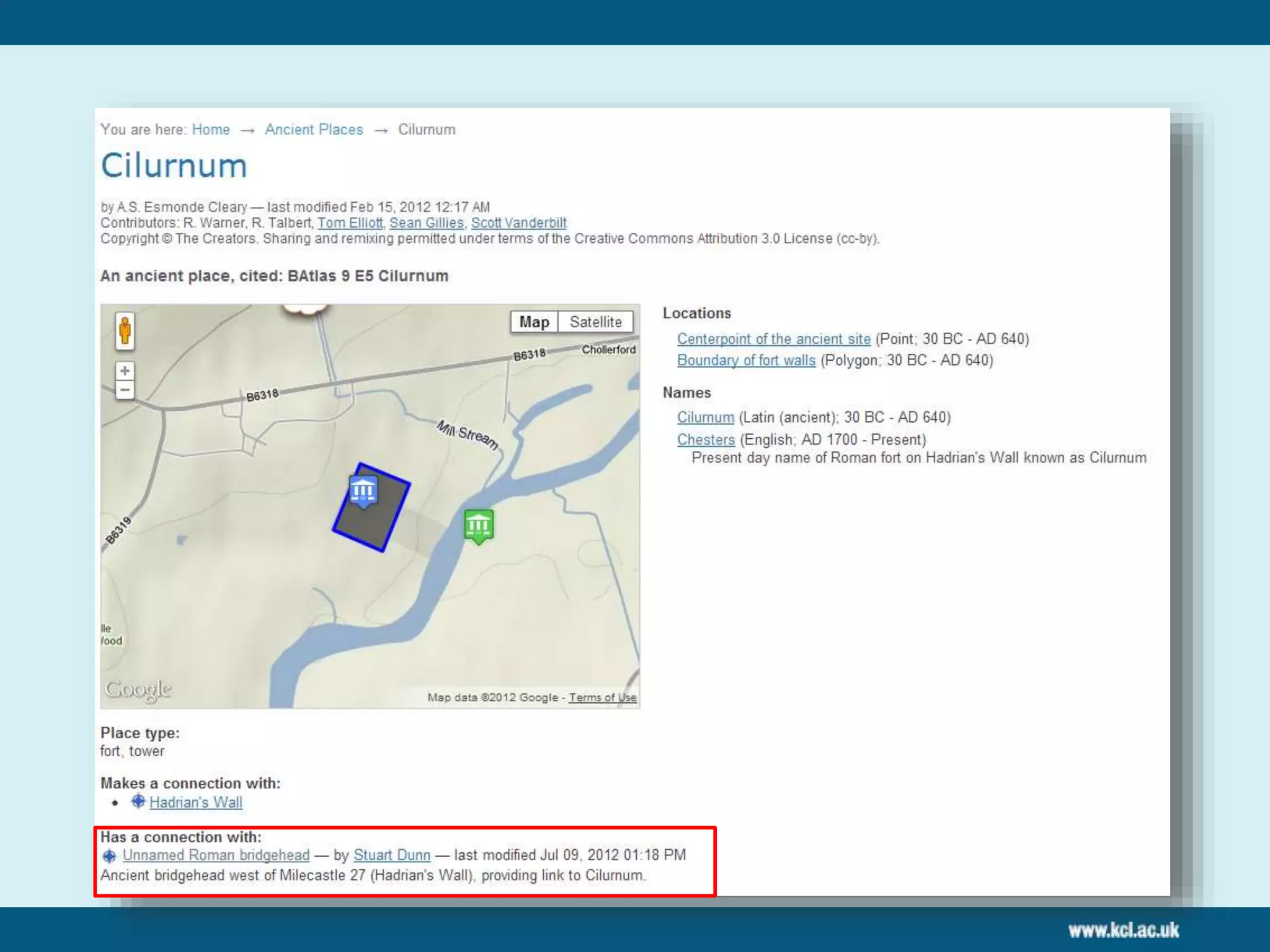Open Boundary of fort walls link
This screenshot has width=1270, height=952.
click(x=746, y=360)
